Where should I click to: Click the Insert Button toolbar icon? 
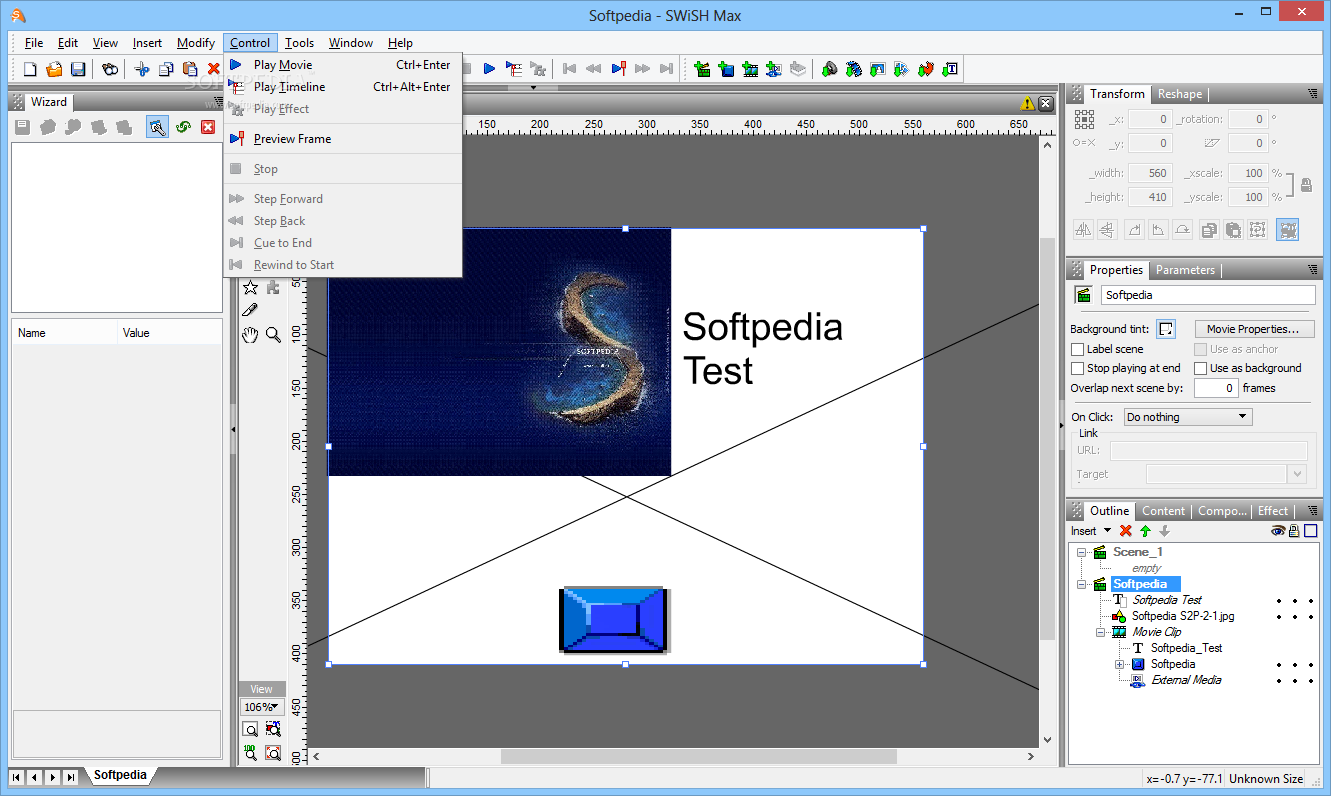pyautogui.click(x=726, y=69)
